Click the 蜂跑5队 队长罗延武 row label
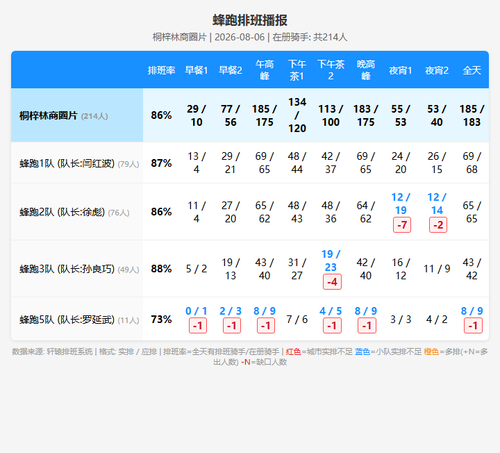Screen dimensions: 500x453 click(79, 320)
